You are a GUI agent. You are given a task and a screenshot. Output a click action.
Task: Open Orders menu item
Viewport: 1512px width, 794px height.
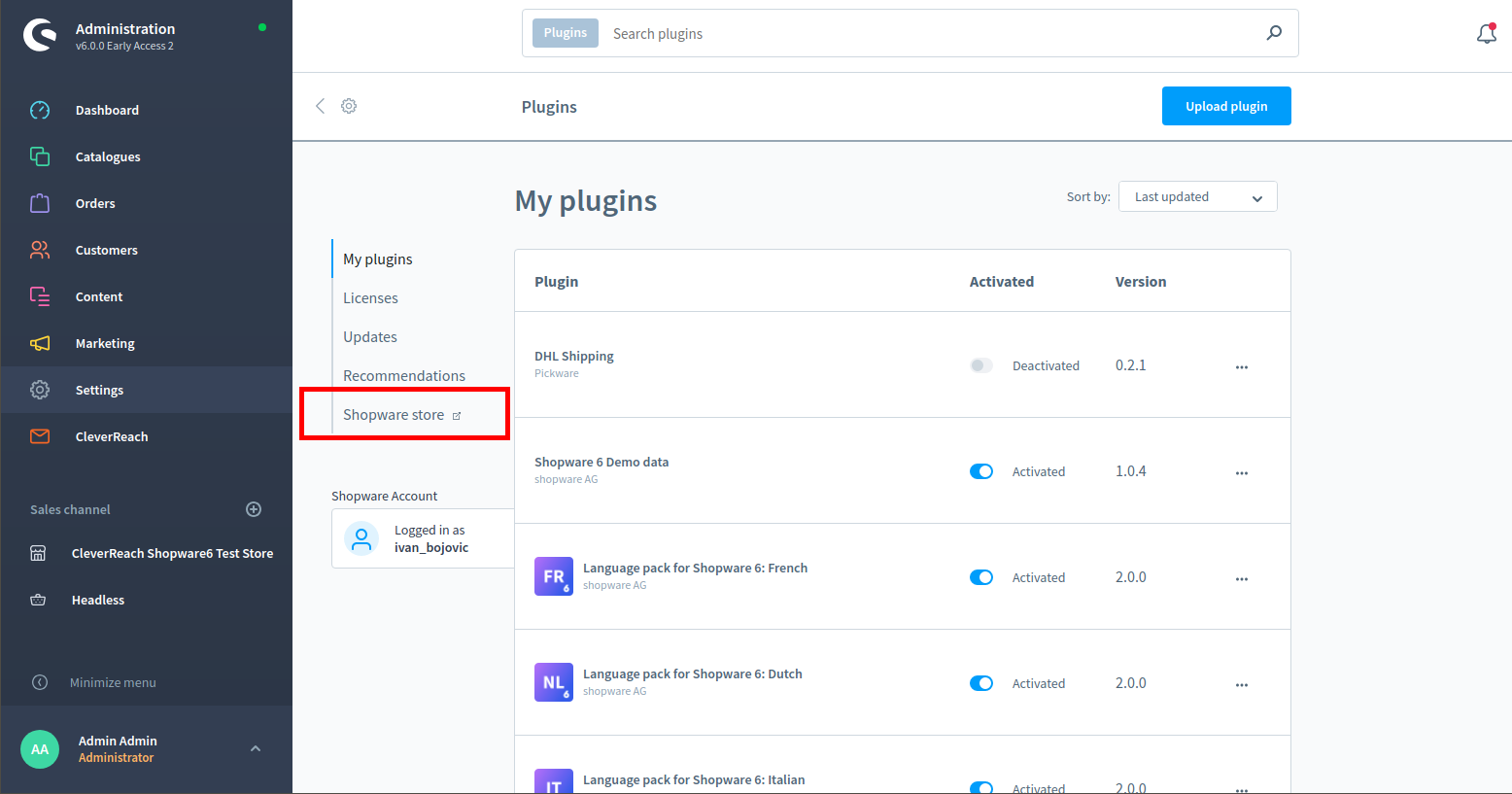(95, 203)
